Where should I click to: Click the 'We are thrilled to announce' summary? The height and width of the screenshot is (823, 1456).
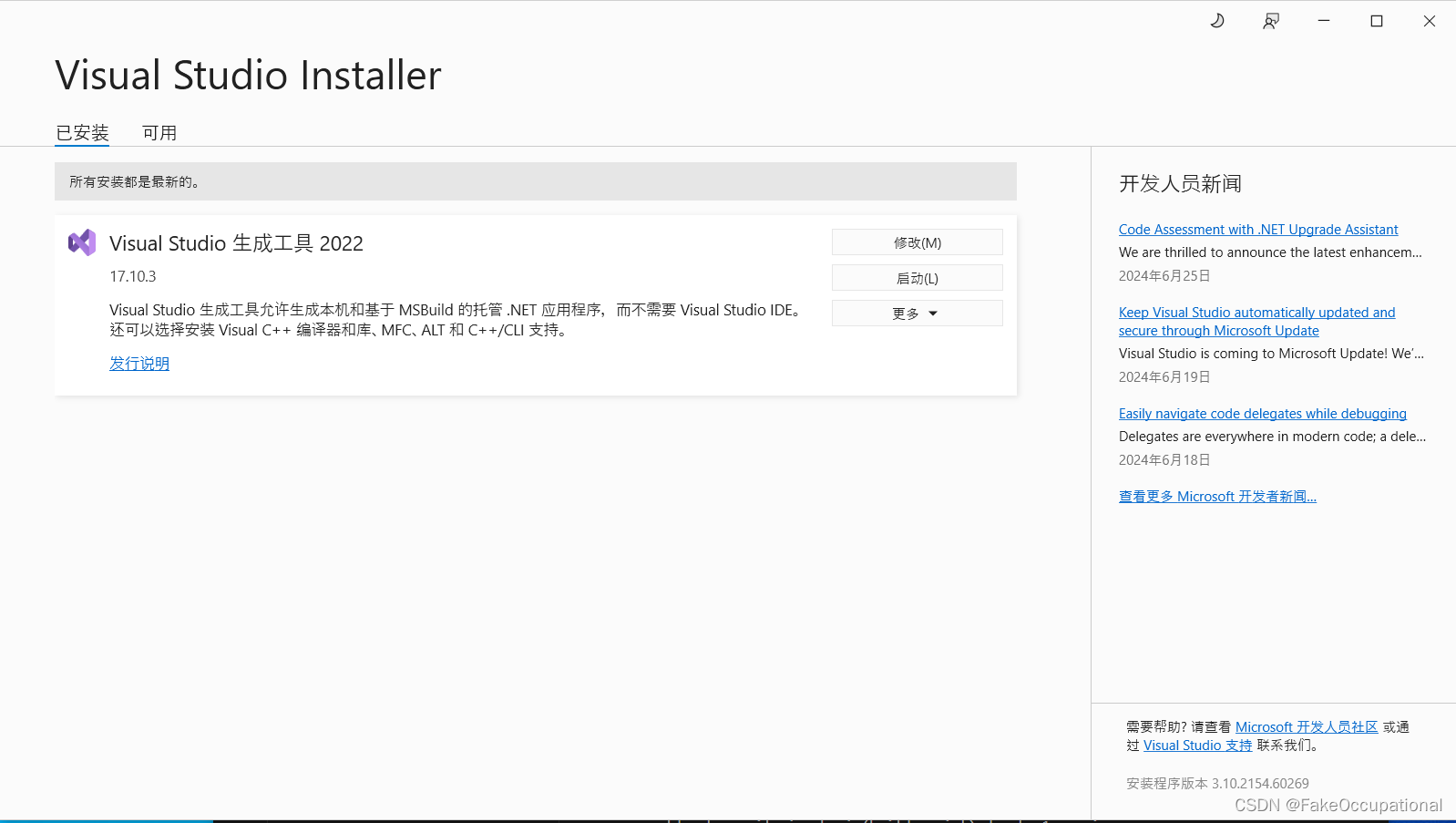point(1270,252)
